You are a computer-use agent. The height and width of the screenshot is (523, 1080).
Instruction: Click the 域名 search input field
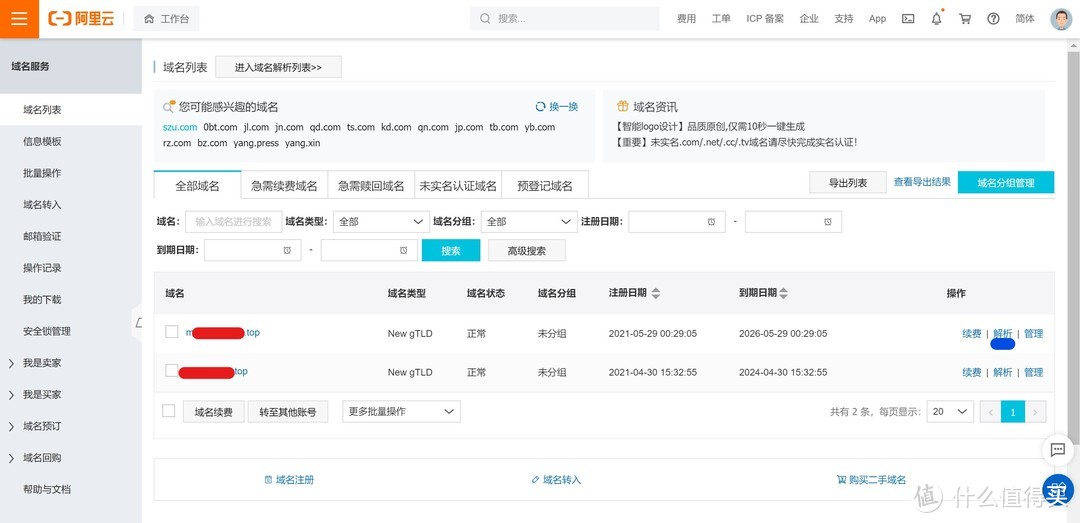click(233, 222)
